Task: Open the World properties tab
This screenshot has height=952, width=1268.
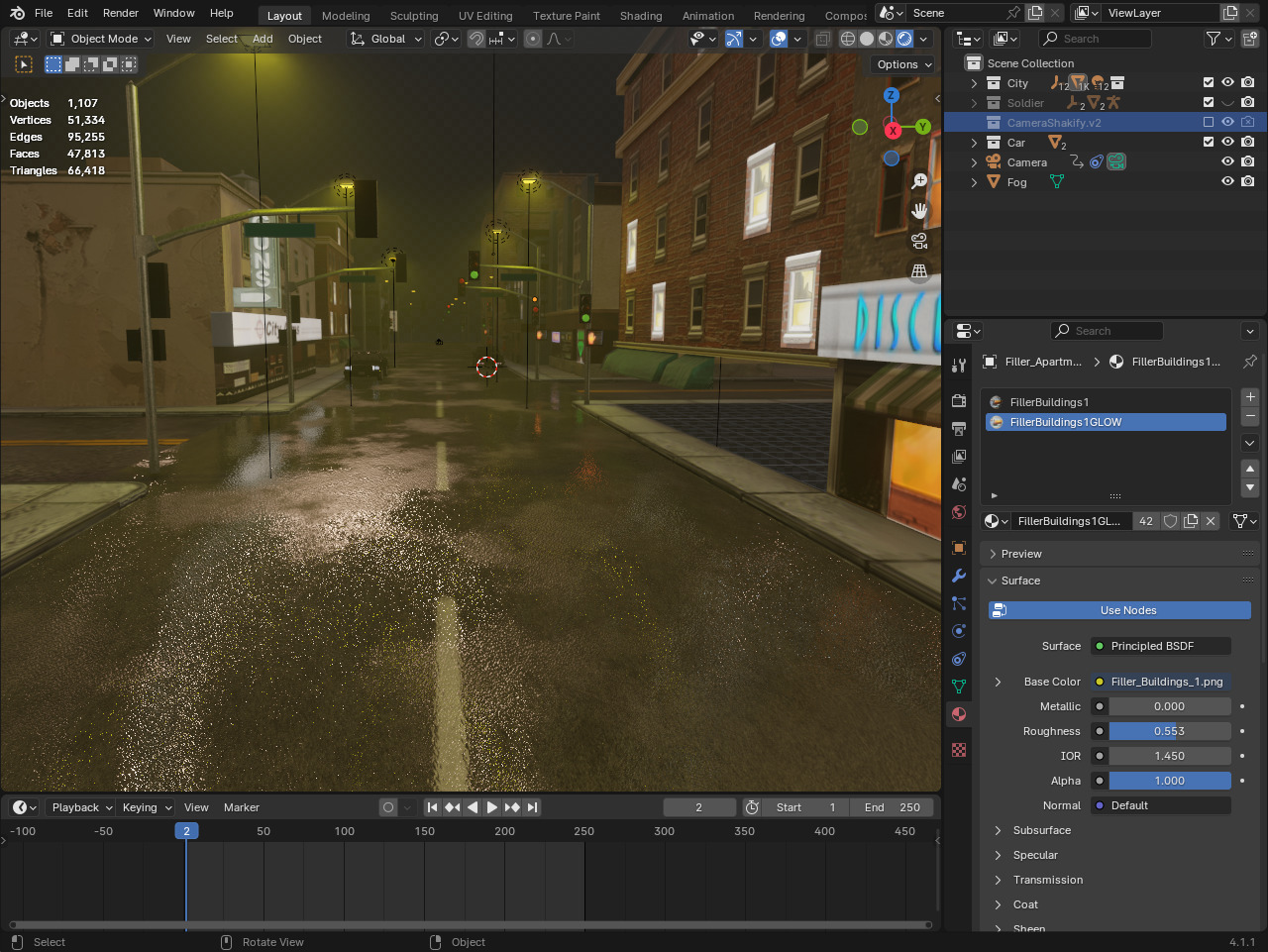Action: 958,512
